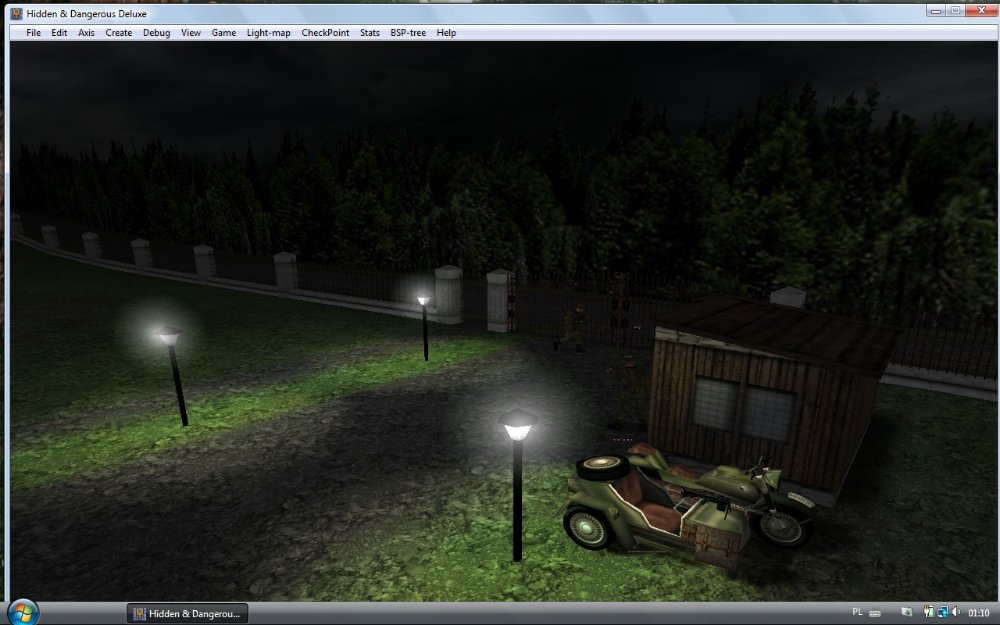Select the nearest lit lamp post
Viewport: 1000px width, 625px height.
pos(518,485)
